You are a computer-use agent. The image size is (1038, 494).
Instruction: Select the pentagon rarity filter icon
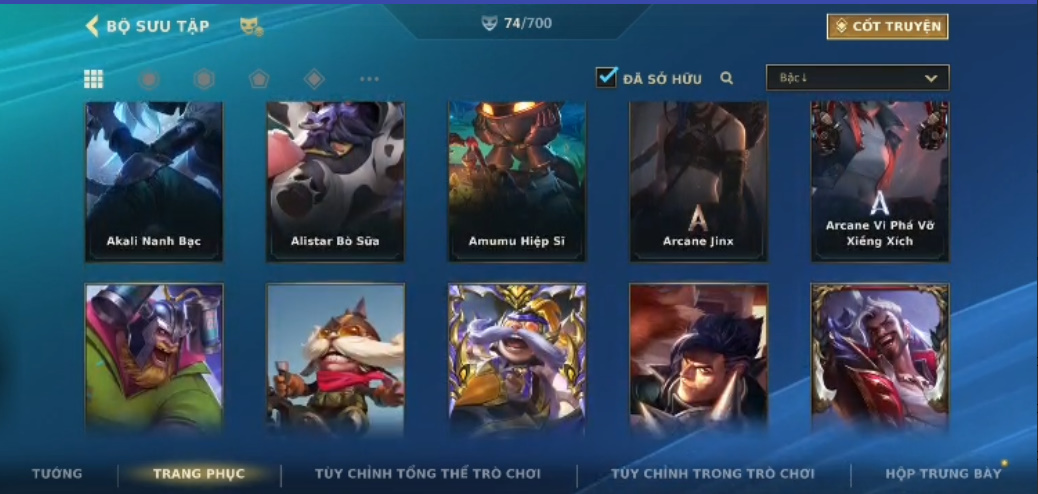(x=259, y=79)
